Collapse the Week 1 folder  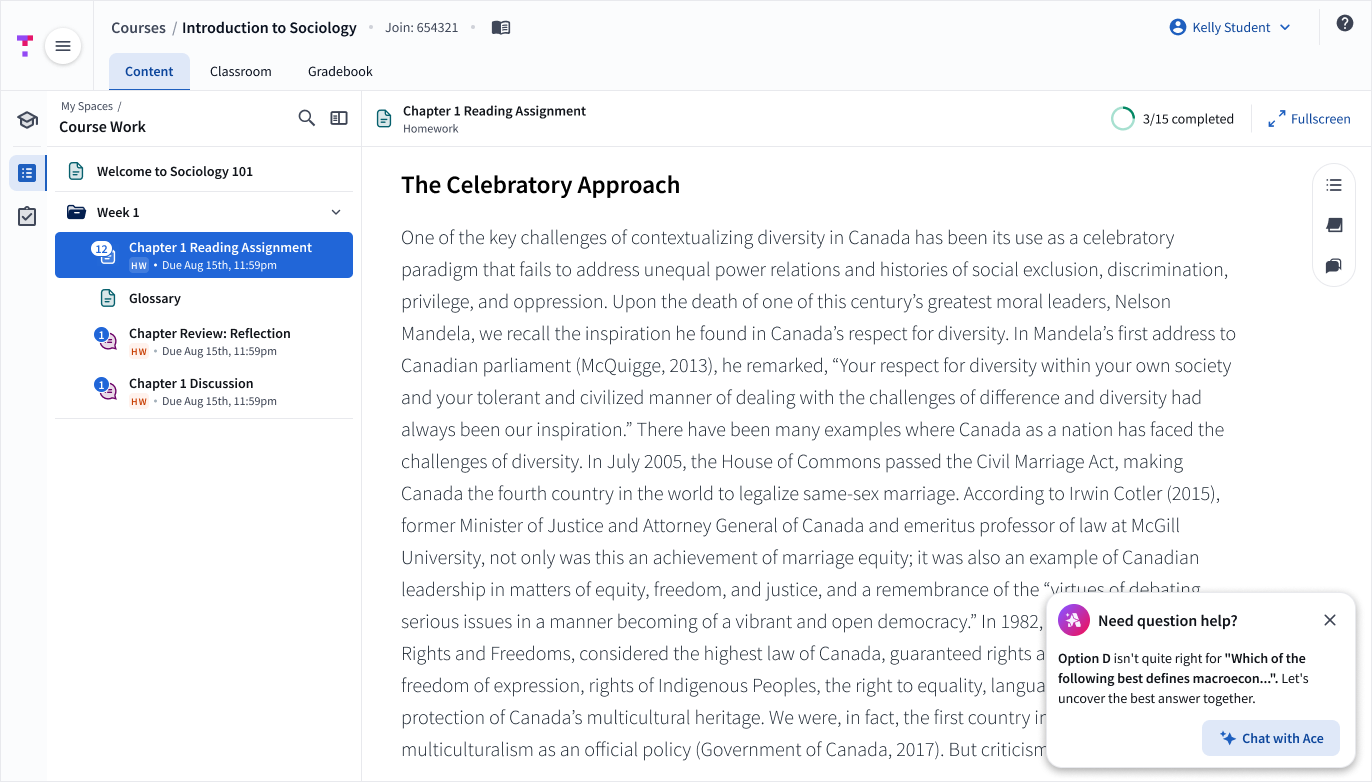tap(336, 212)
